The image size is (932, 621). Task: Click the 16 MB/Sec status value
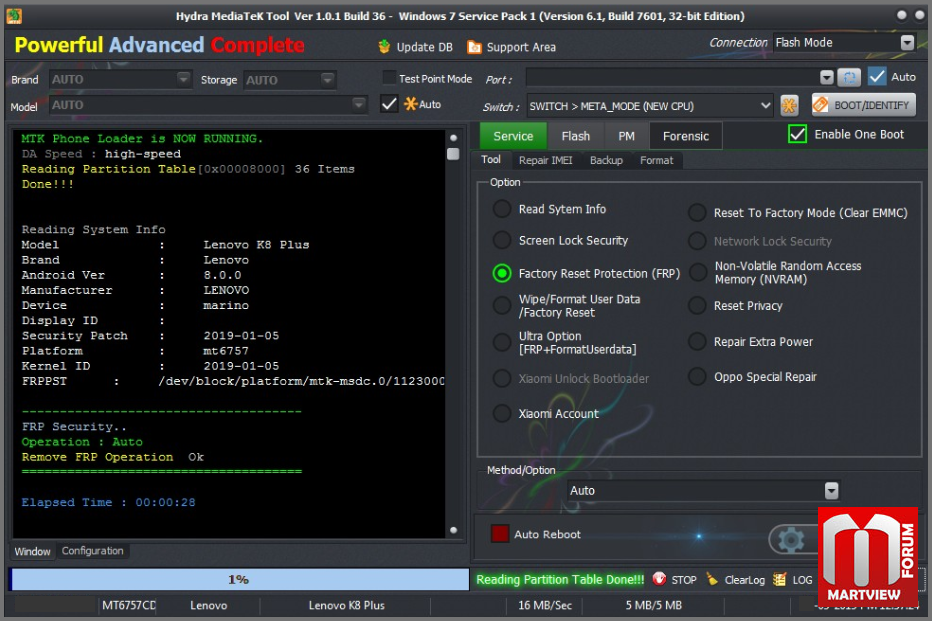[x=544, y=605]
